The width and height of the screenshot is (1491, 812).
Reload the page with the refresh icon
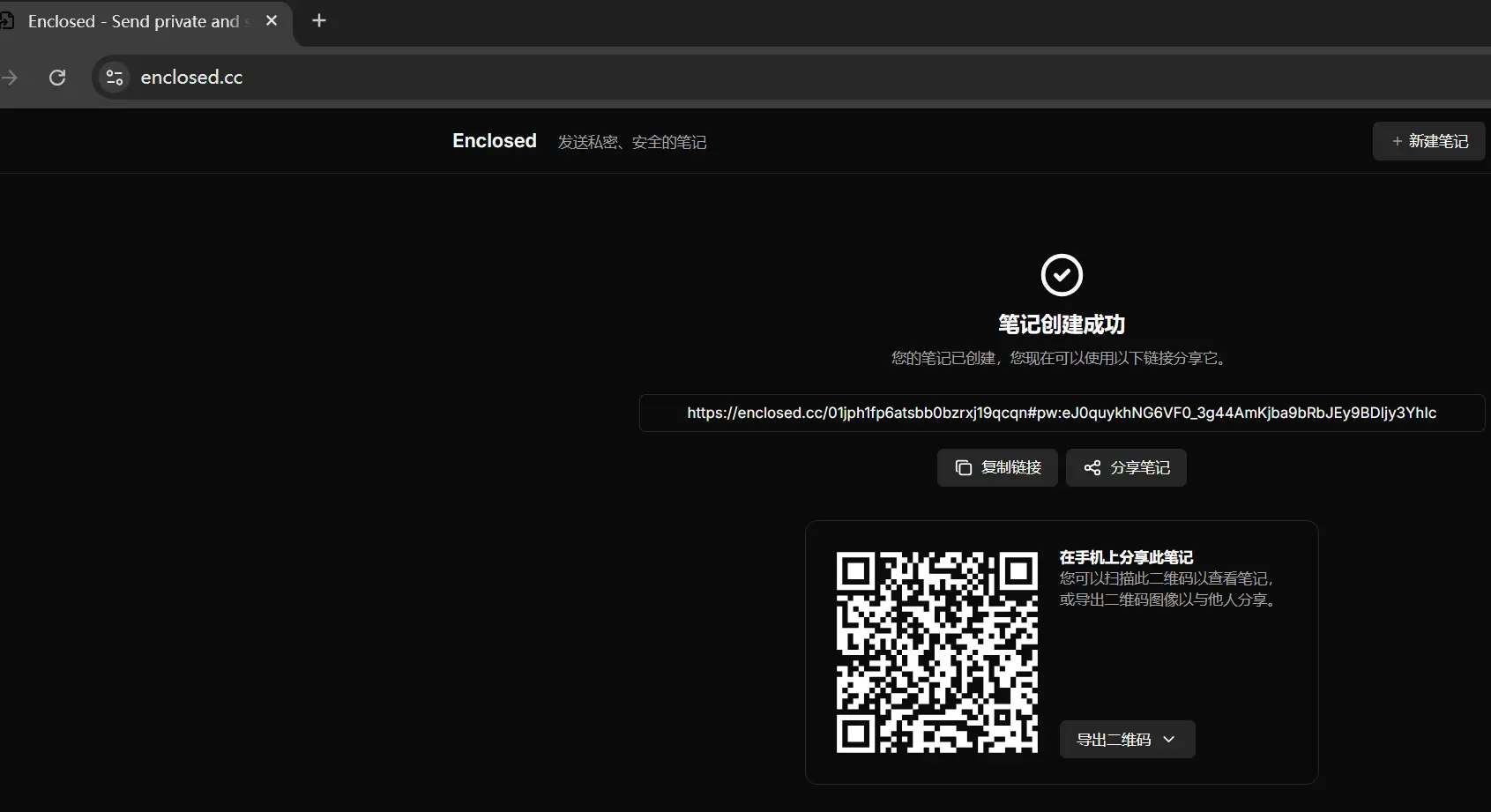tap(57, 78)
